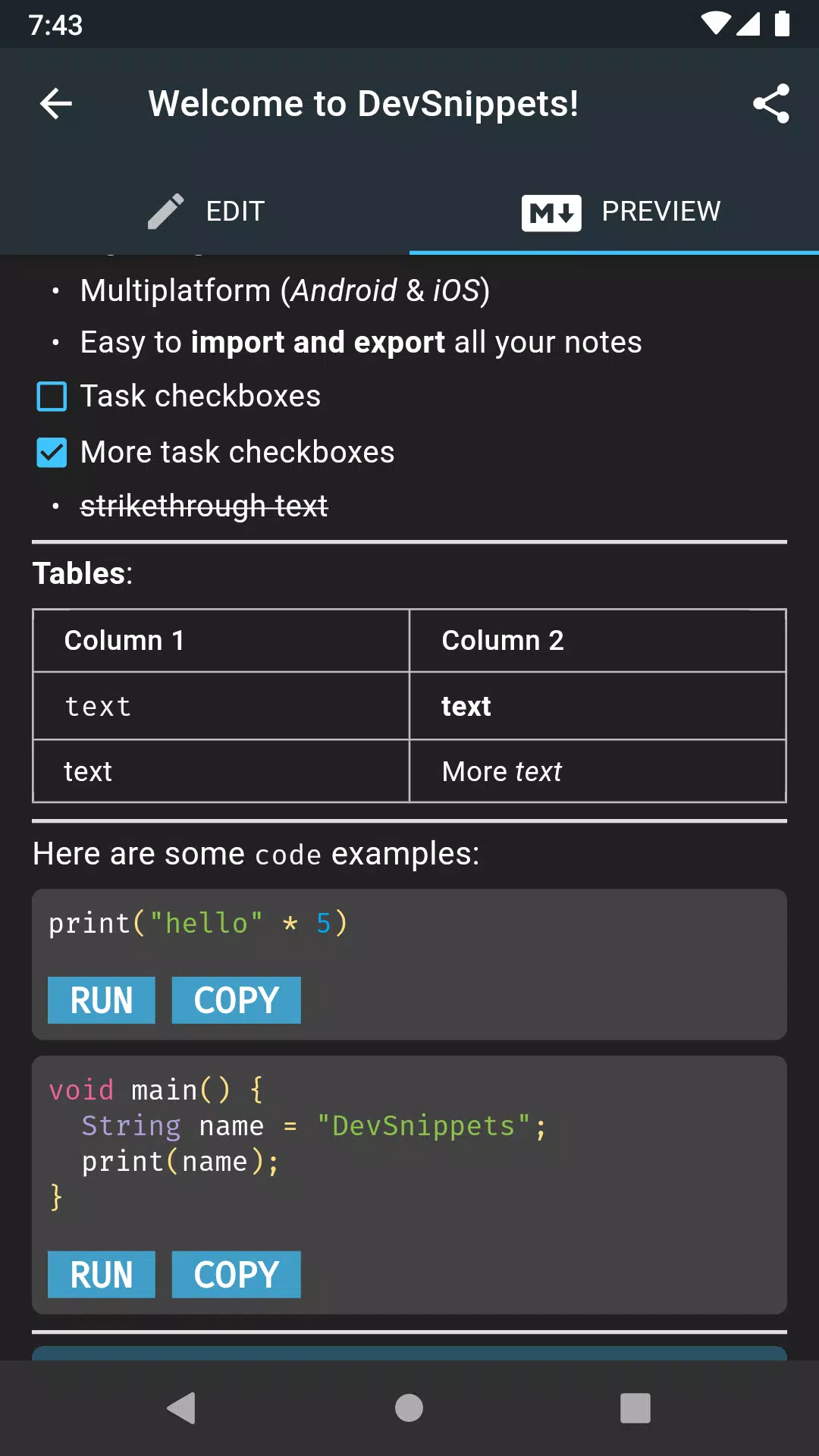Click the 'strikethrough text' list item
The height and width of the screenshot is (1456, 819).
click(204, 506)
